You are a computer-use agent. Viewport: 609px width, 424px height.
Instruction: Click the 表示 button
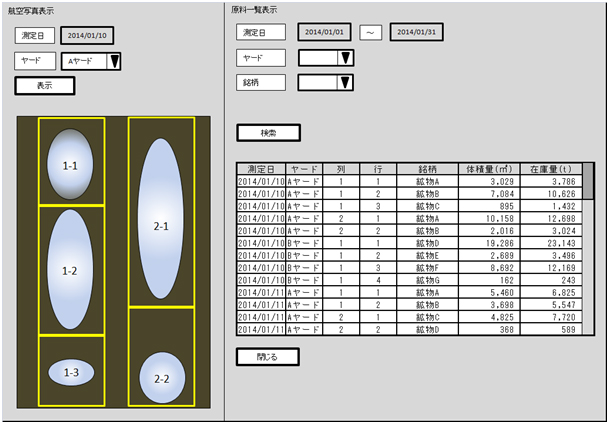pyautogui.click(x=44, y=86)
